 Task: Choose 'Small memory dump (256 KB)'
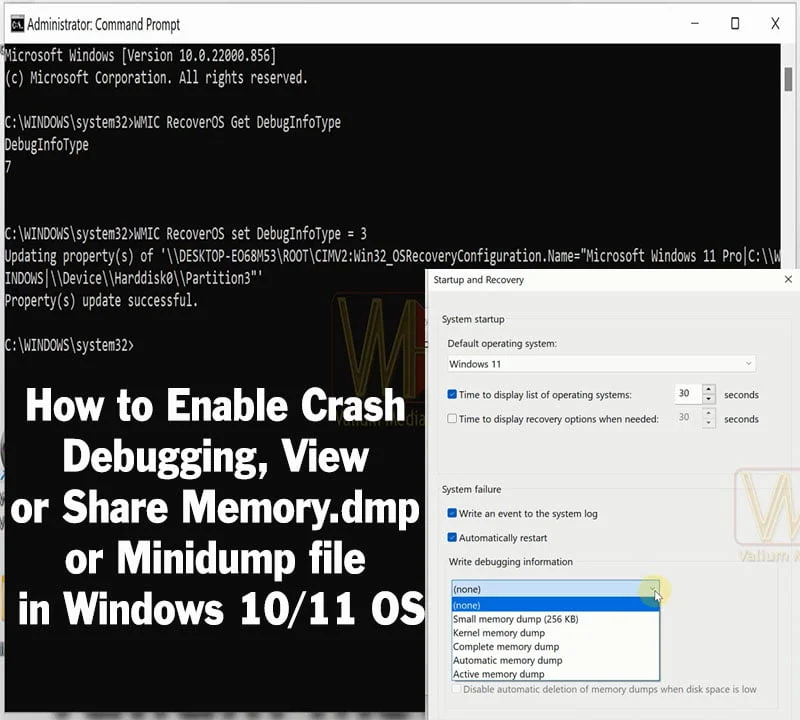(x=555, y=619)
